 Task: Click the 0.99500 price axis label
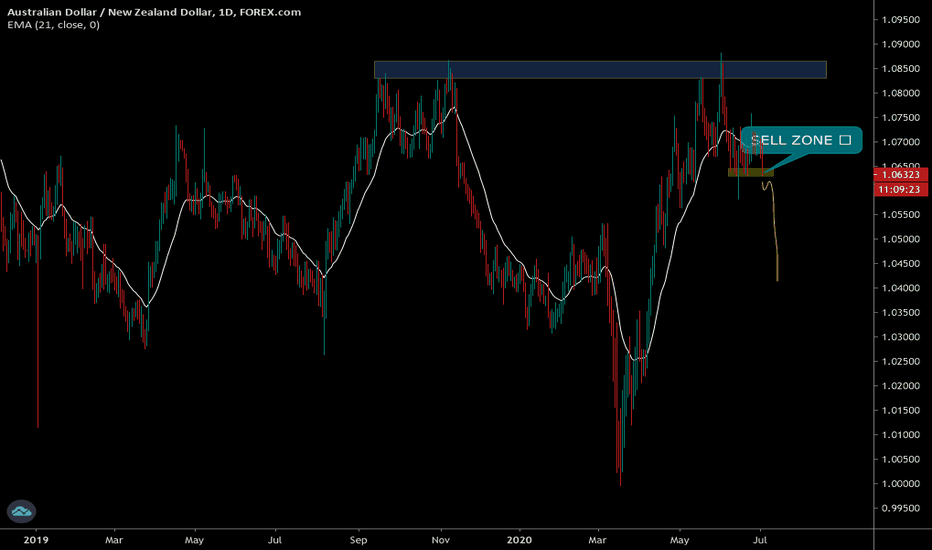coord(900,508)
